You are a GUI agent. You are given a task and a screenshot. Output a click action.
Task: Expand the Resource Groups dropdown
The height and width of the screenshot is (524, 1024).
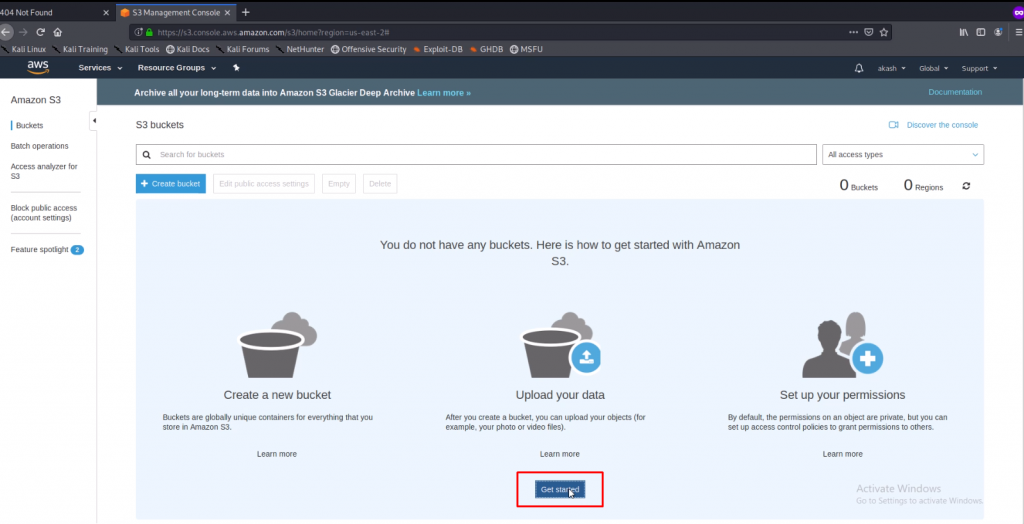[x=177, y=68]
